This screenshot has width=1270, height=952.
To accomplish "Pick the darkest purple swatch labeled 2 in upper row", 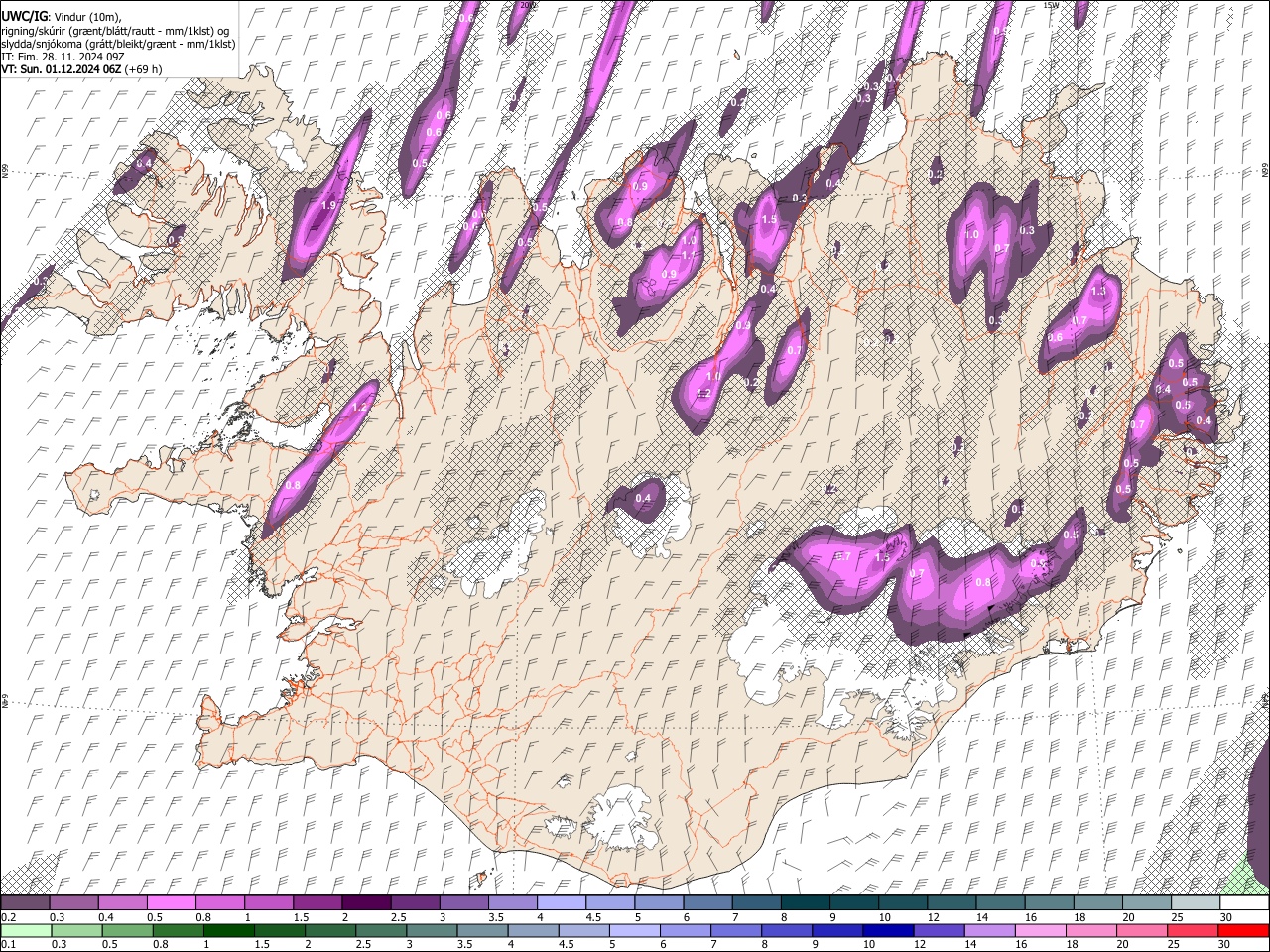I will (367, 903).
